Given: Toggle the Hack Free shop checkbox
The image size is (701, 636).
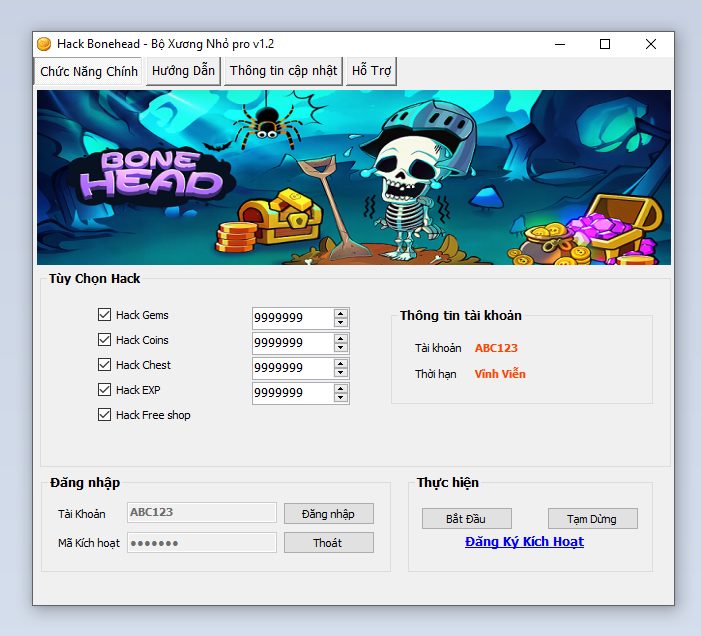Looking at the screenshot, I should [104, 415].
